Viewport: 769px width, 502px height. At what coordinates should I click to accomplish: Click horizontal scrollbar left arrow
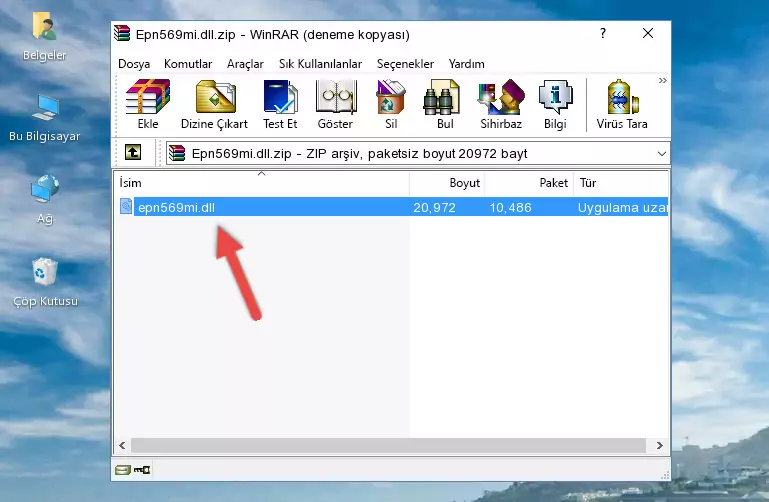(x=122, y=445)
